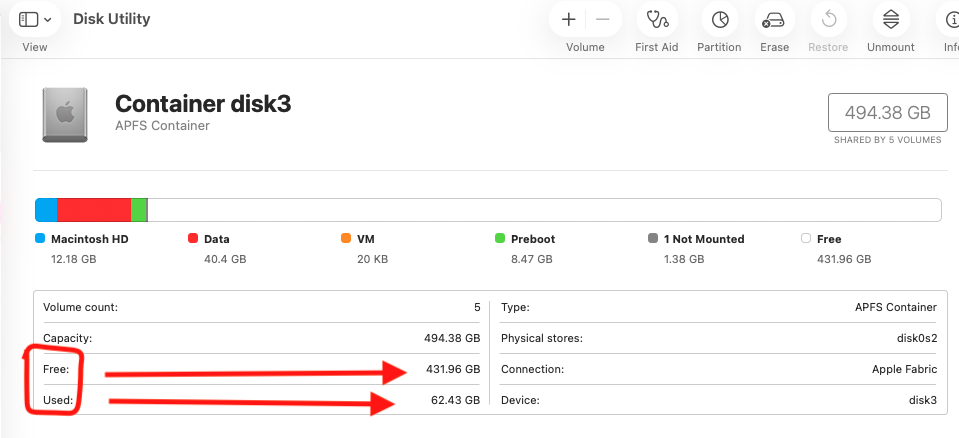Viewport: 959px width, 438px height.
Task: Run First Aid on the disk
Action: click(657, 20)
